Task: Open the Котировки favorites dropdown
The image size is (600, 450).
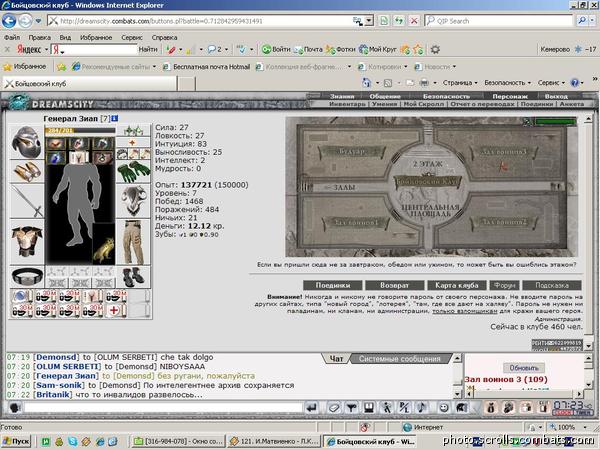Action: 383,67
